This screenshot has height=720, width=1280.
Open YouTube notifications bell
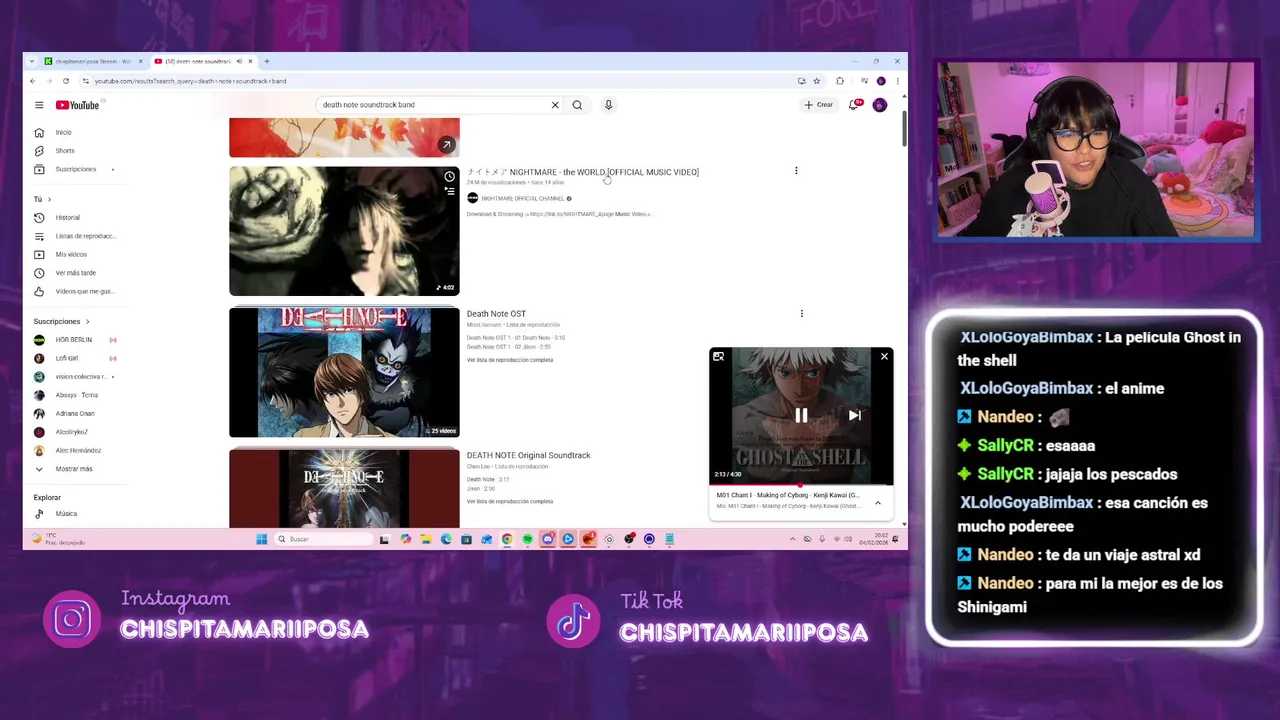click(x=854, y=105)
